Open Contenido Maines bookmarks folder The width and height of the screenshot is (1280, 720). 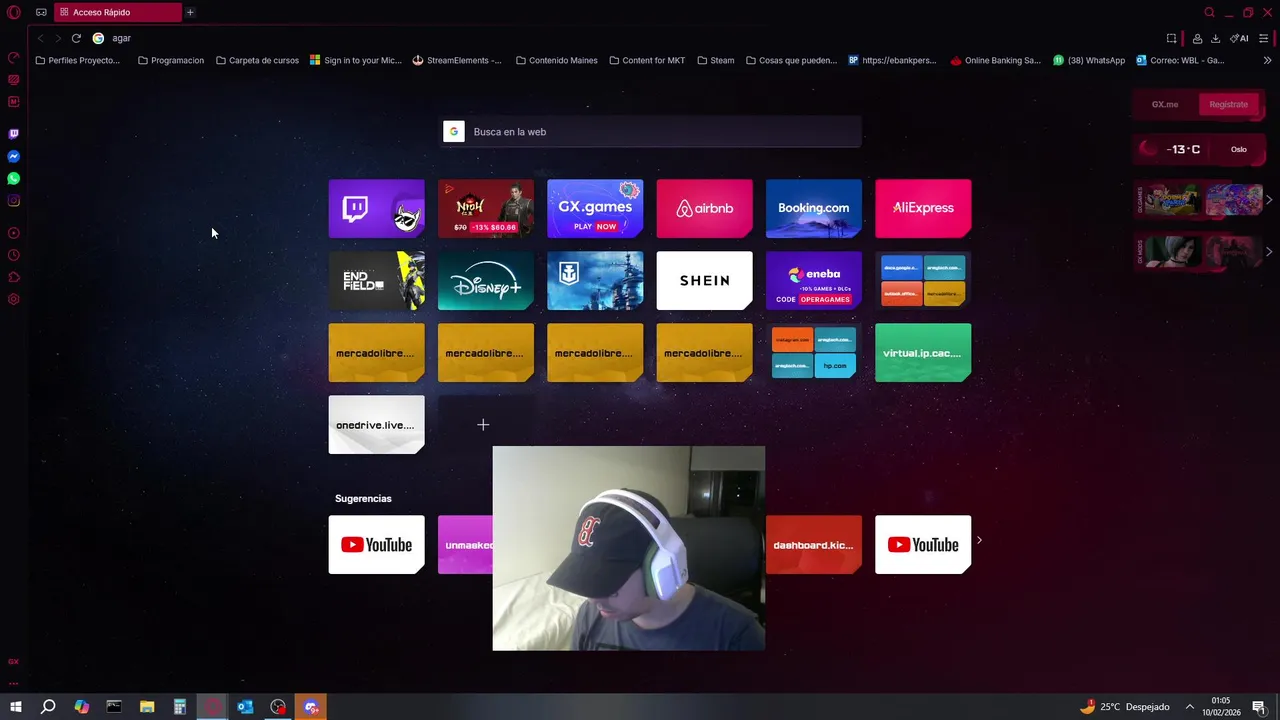[556, 60]
